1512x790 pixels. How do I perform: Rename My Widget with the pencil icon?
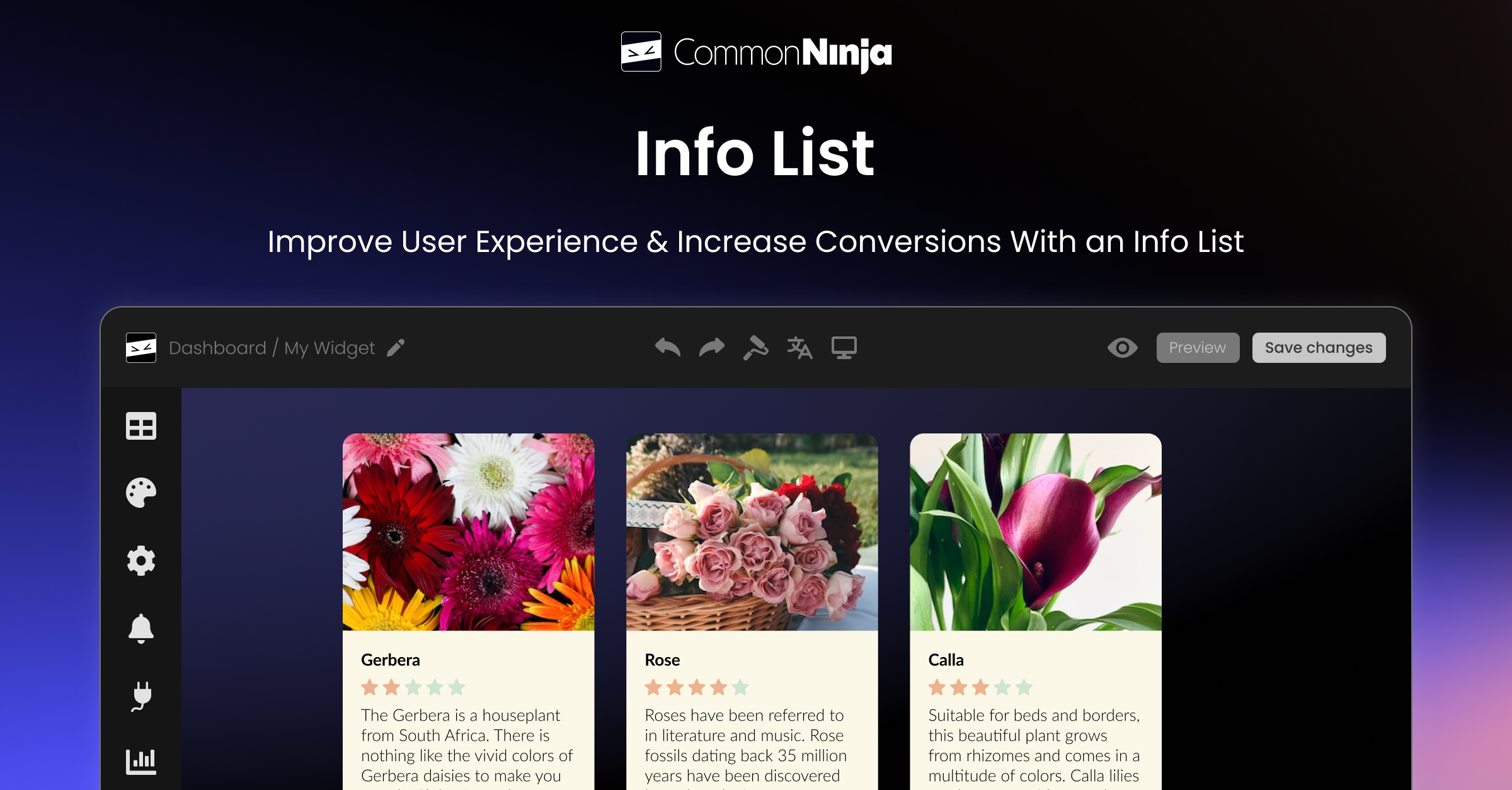(394, 348)
